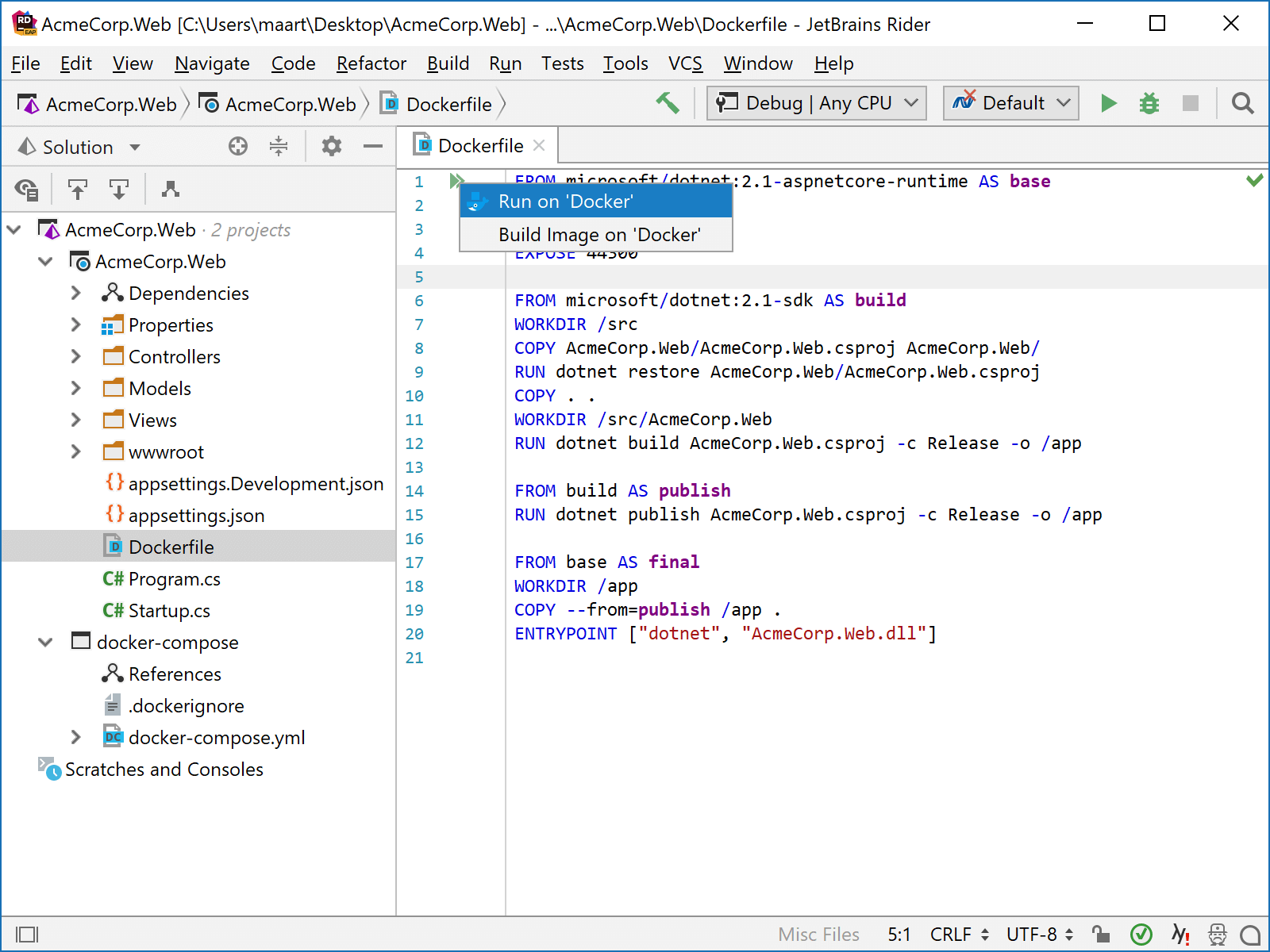Viewport: 1270px width, 952px height.
Task: Collapse the docker-compose project node
Action: 45,643
